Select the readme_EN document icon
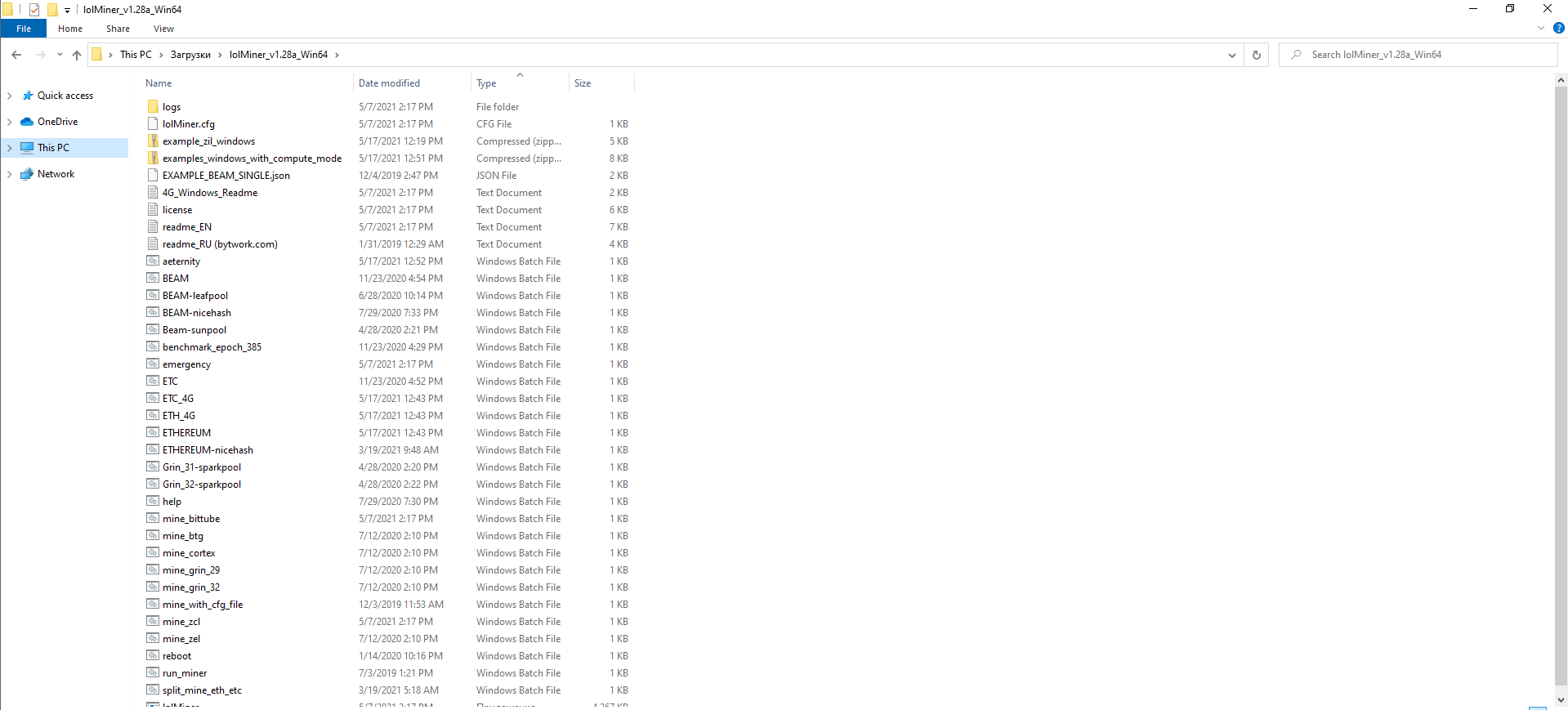Screen dimensions: 1568x710 (153, 226)
